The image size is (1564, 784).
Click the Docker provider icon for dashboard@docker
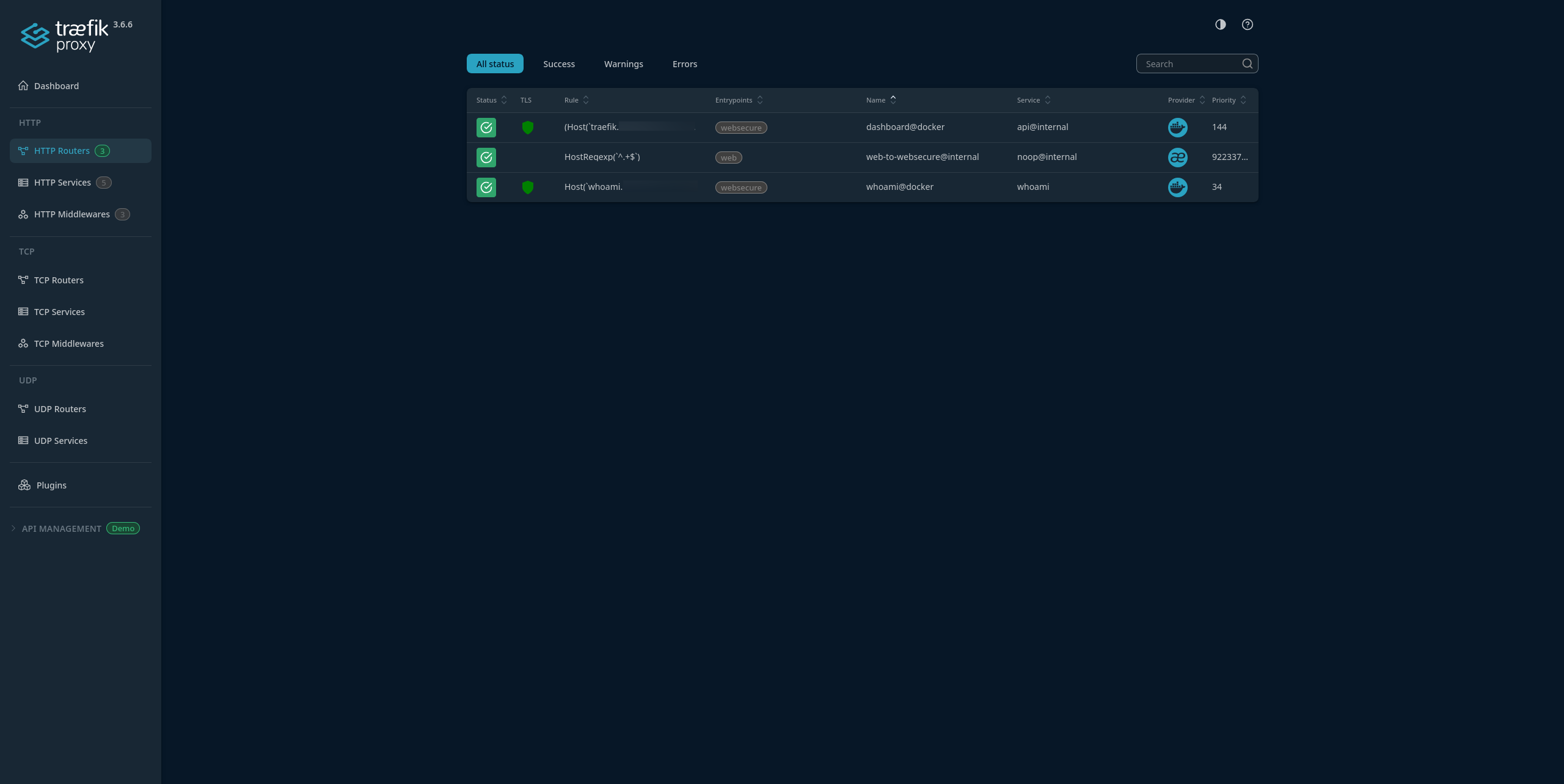1178,127
